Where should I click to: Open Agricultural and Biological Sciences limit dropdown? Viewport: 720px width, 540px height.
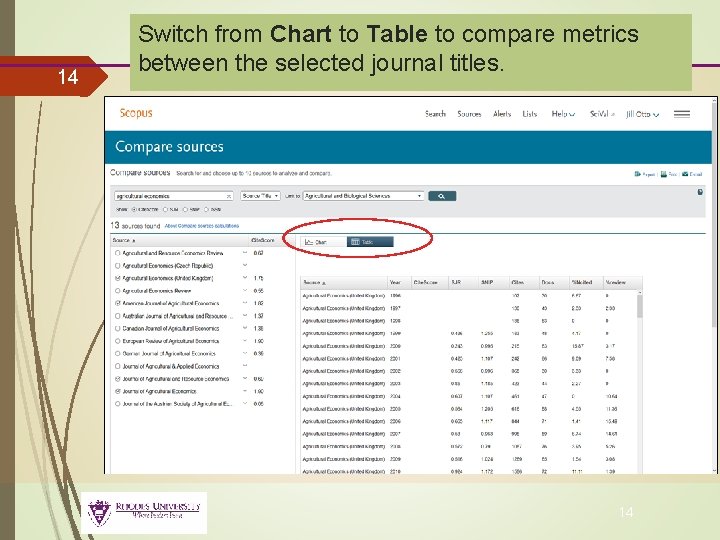click(363, 196)
